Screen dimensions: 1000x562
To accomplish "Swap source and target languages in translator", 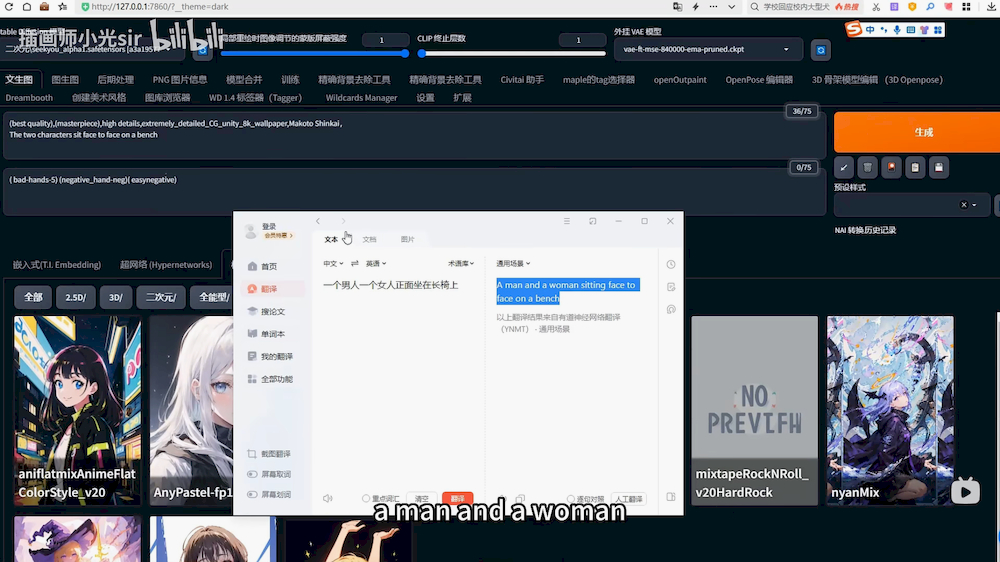I will (x=354, y=263).
